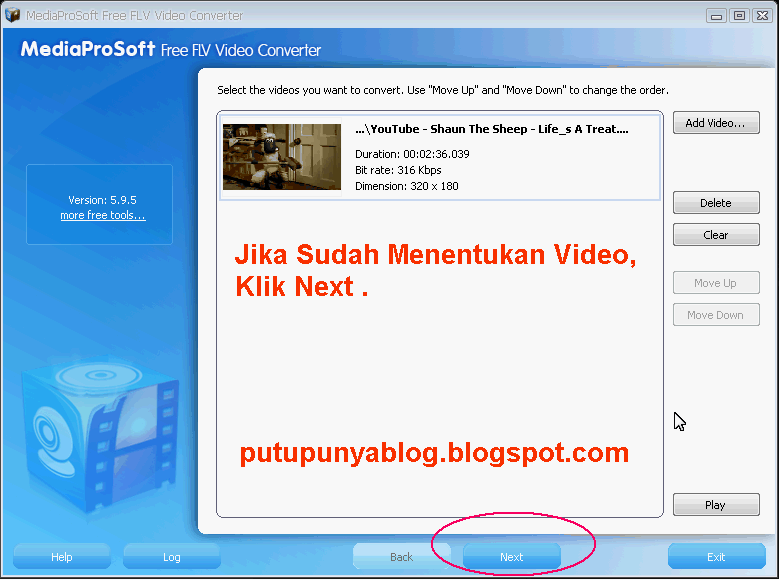Click the Version: 5.9.5 label
This screenshot has width=779, height=580.
102,200
